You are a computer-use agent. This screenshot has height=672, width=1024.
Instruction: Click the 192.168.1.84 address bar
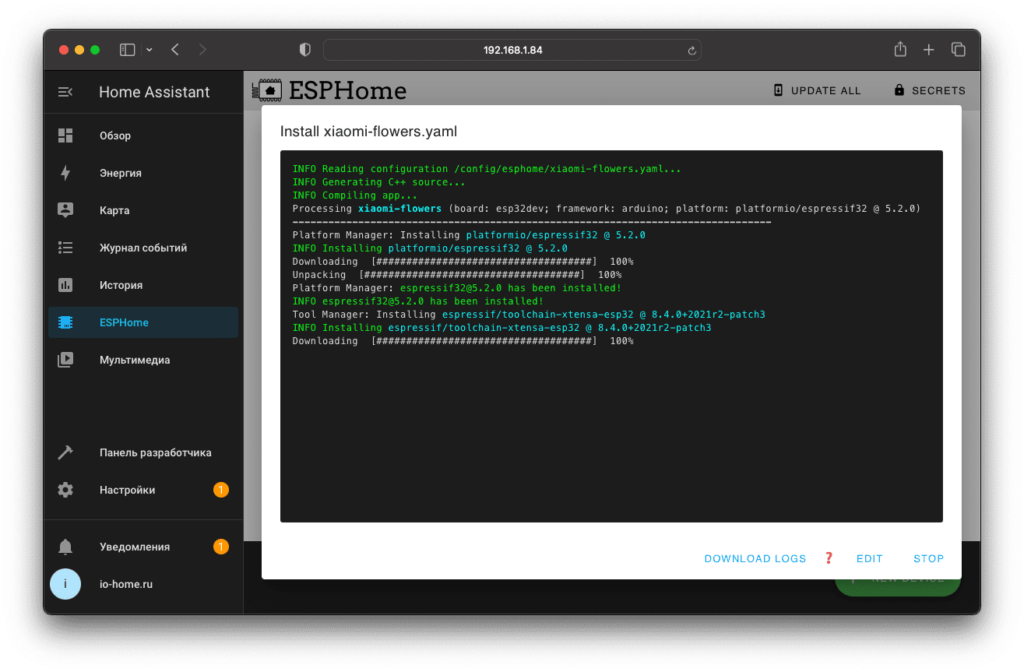[x=513, y=50]
